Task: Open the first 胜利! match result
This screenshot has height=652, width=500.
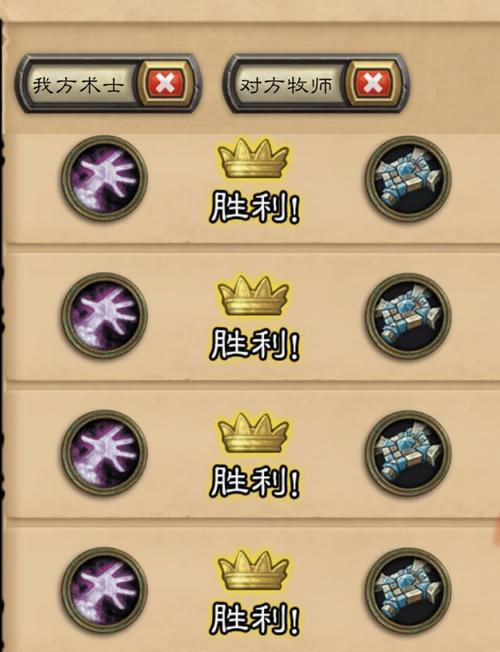Action: [x=255, y=207]
